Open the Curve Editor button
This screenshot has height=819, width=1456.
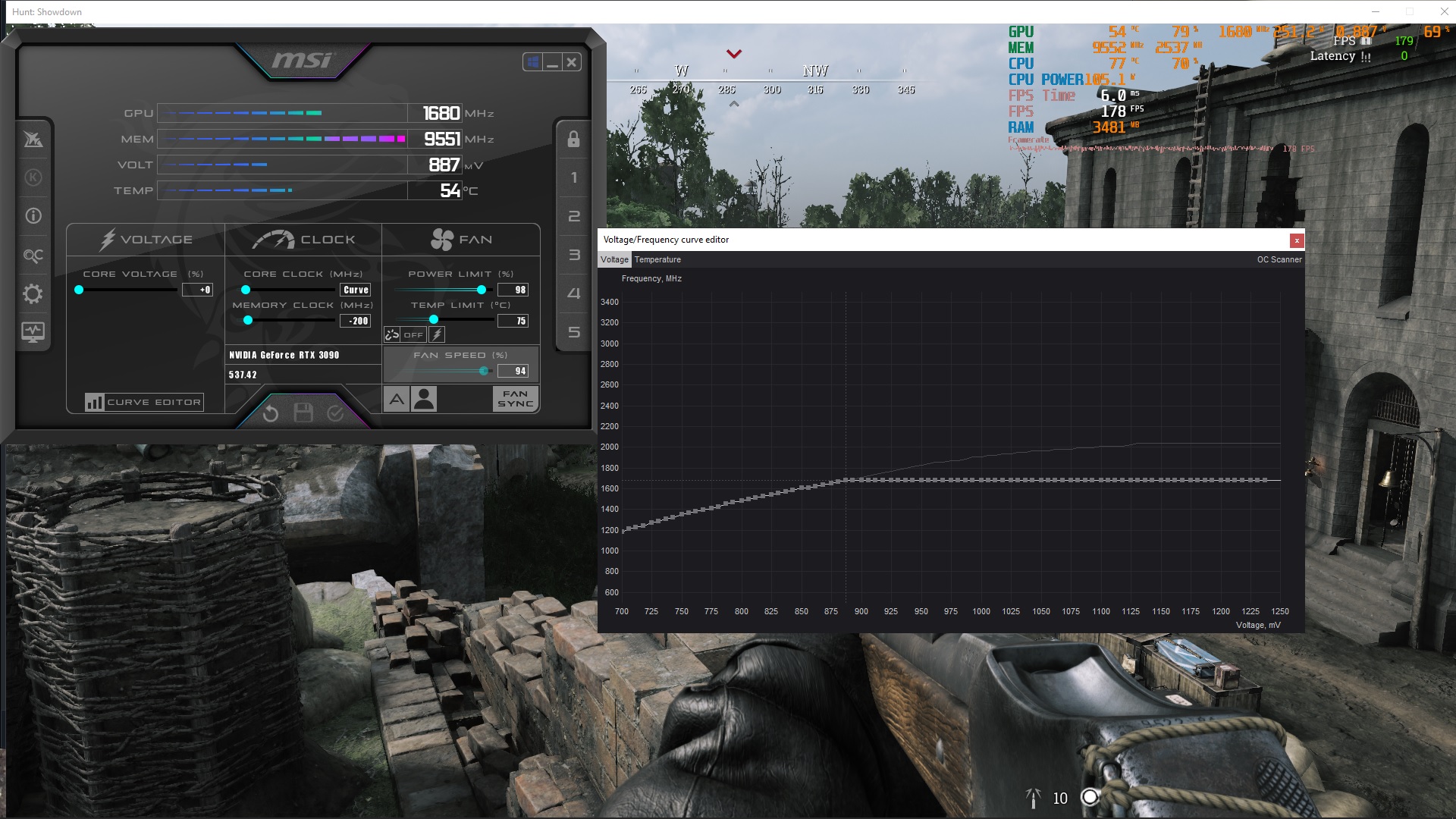144,402
